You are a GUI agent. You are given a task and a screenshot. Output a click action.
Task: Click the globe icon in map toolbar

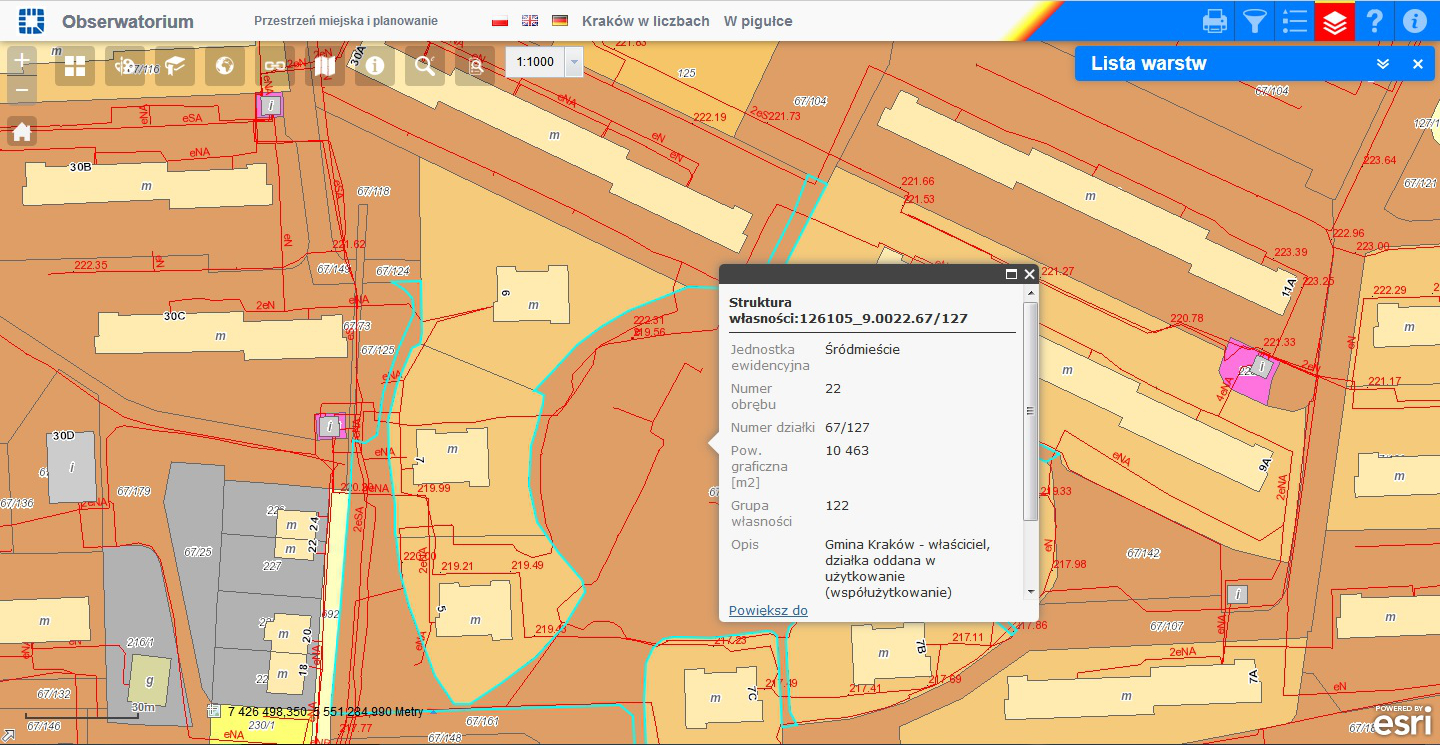[225, 66]
